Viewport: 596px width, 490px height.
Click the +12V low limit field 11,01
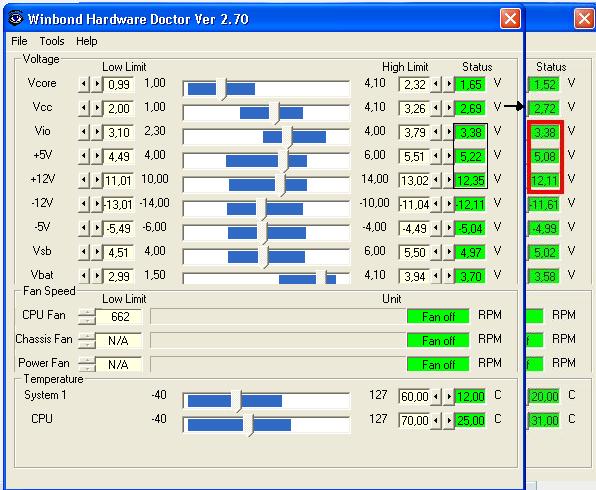pos(119,180)
